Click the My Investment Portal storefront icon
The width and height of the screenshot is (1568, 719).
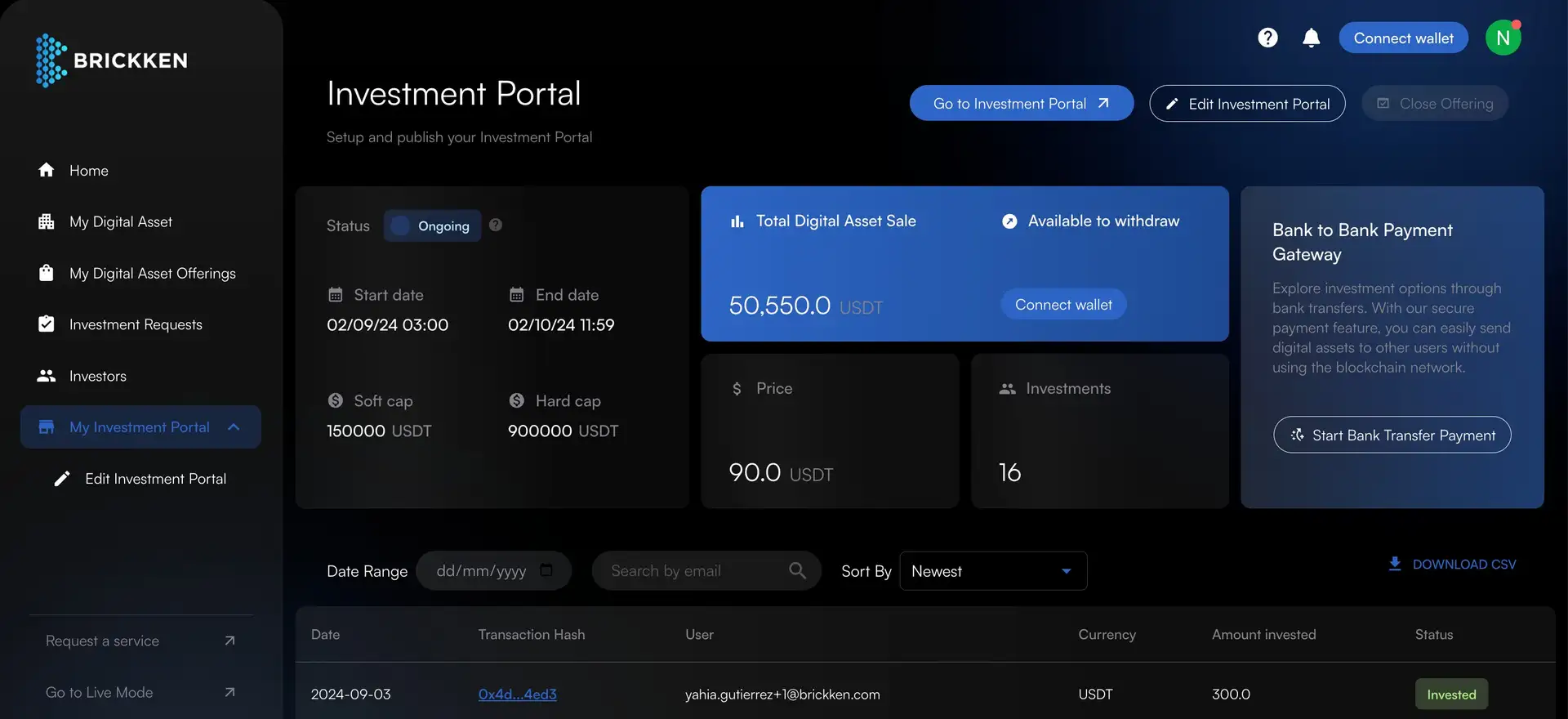point(47,426)
